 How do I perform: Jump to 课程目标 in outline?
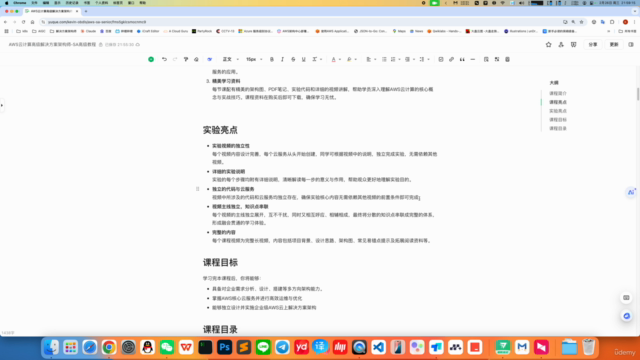(558, 120)
